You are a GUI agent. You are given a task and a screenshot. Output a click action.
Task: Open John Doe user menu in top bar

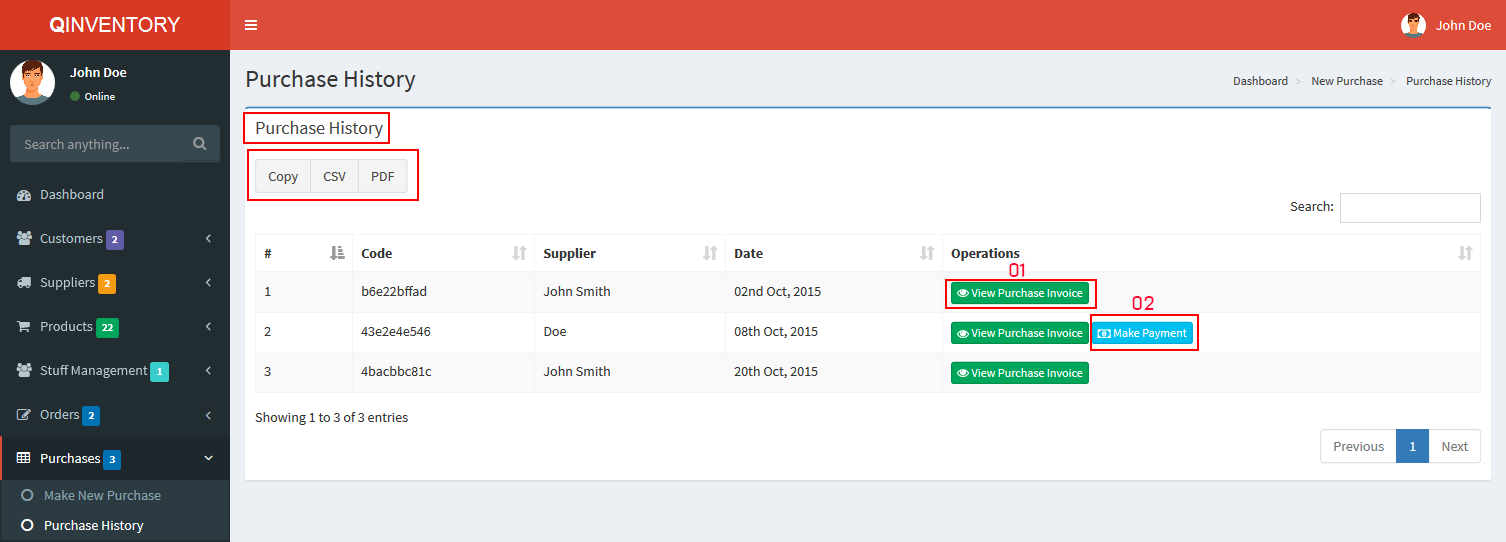[1446, 25]
